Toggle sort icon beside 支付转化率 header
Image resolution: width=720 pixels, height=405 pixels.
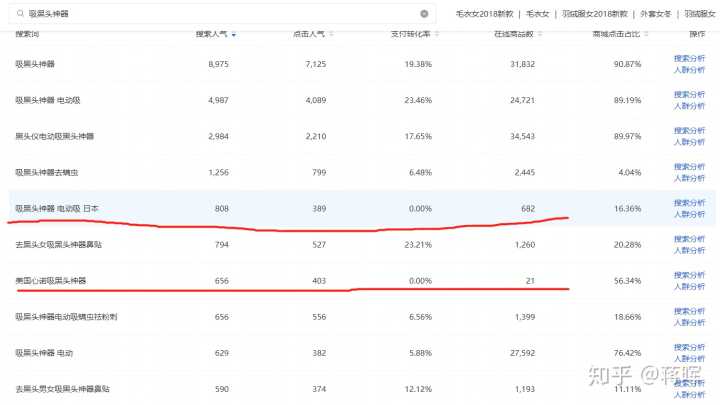pyautogui.click(x=437, y=34)
